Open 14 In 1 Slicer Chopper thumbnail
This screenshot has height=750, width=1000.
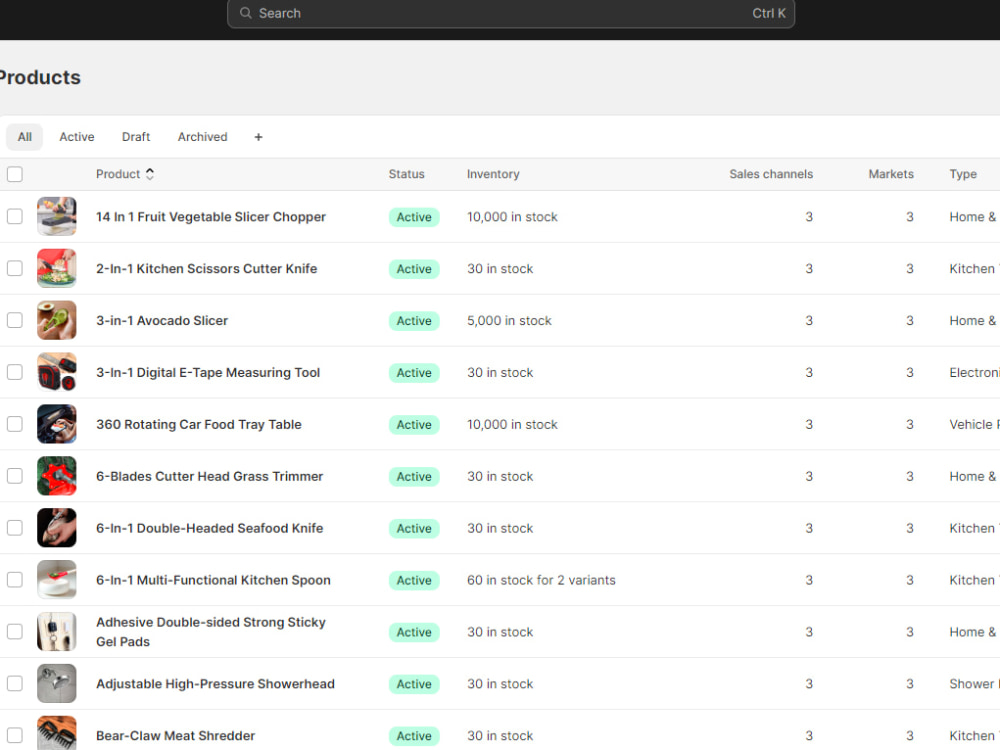pos(57,216)
